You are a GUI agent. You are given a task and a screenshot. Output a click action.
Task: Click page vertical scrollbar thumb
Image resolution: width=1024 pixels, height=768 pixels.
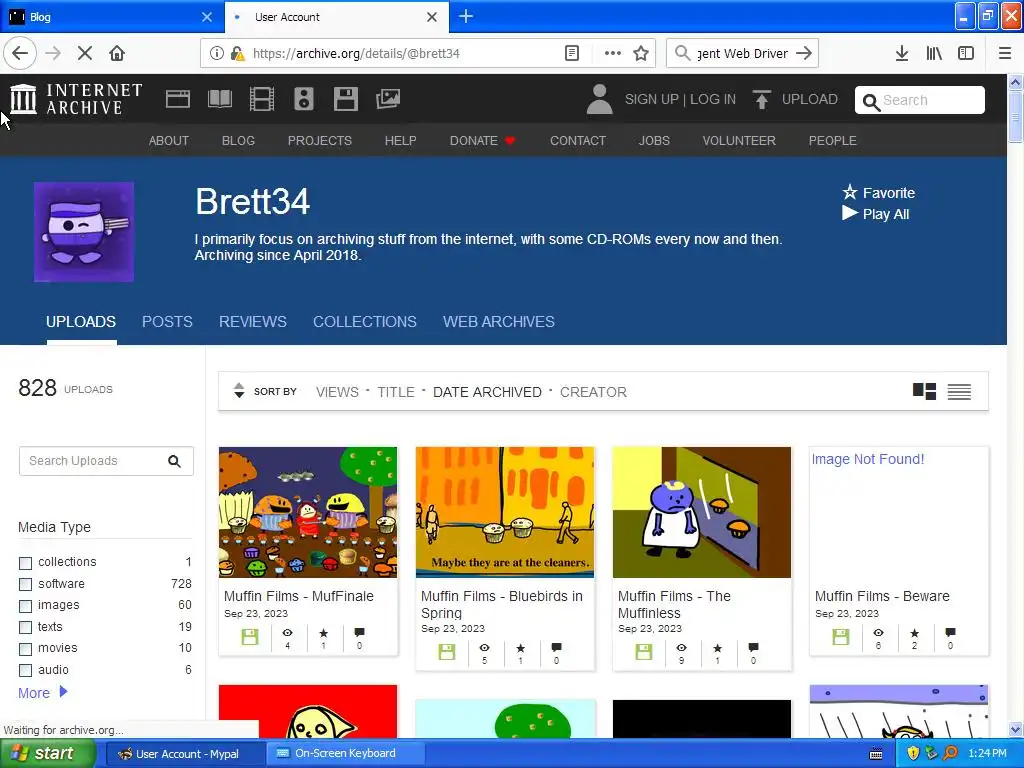[1016, 116]
